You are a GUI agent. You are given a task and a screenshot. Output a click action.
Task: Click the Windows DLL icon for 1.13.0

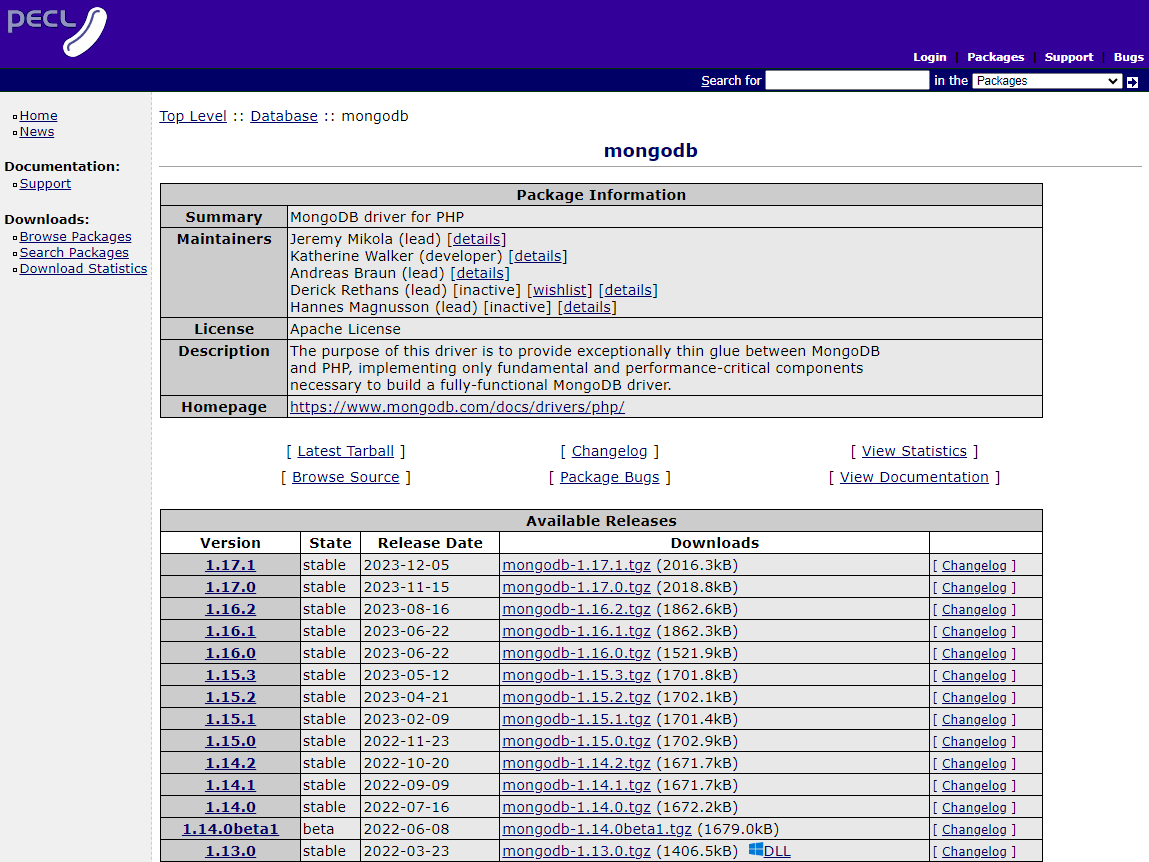coord(755,850)
